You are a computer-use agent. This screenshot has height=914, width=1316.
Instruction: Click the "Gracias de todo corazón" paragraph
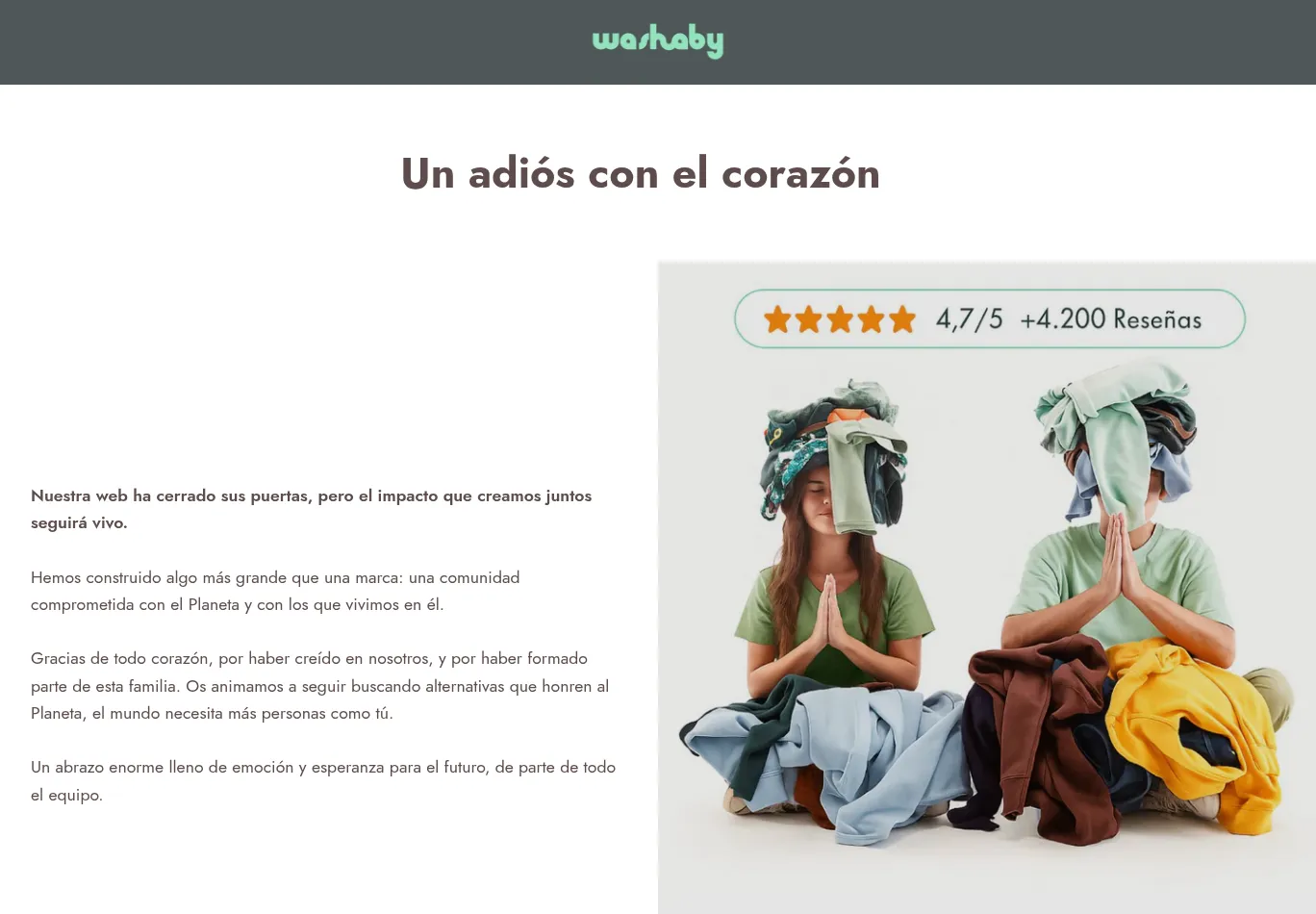[x=319, y=686]
